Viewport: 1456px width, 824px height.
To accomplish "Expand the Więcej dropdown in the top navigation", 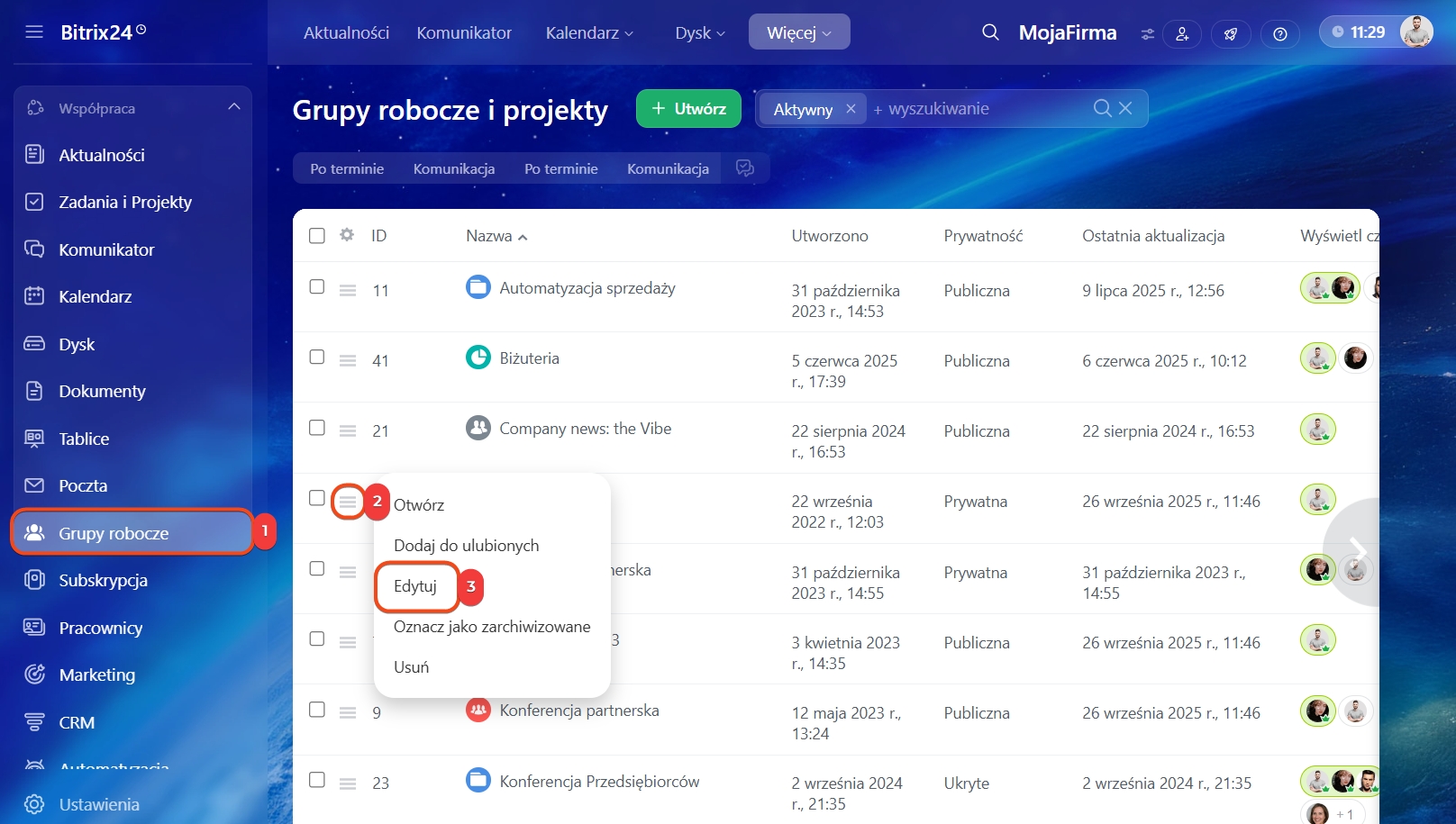I will coord(798,32).
